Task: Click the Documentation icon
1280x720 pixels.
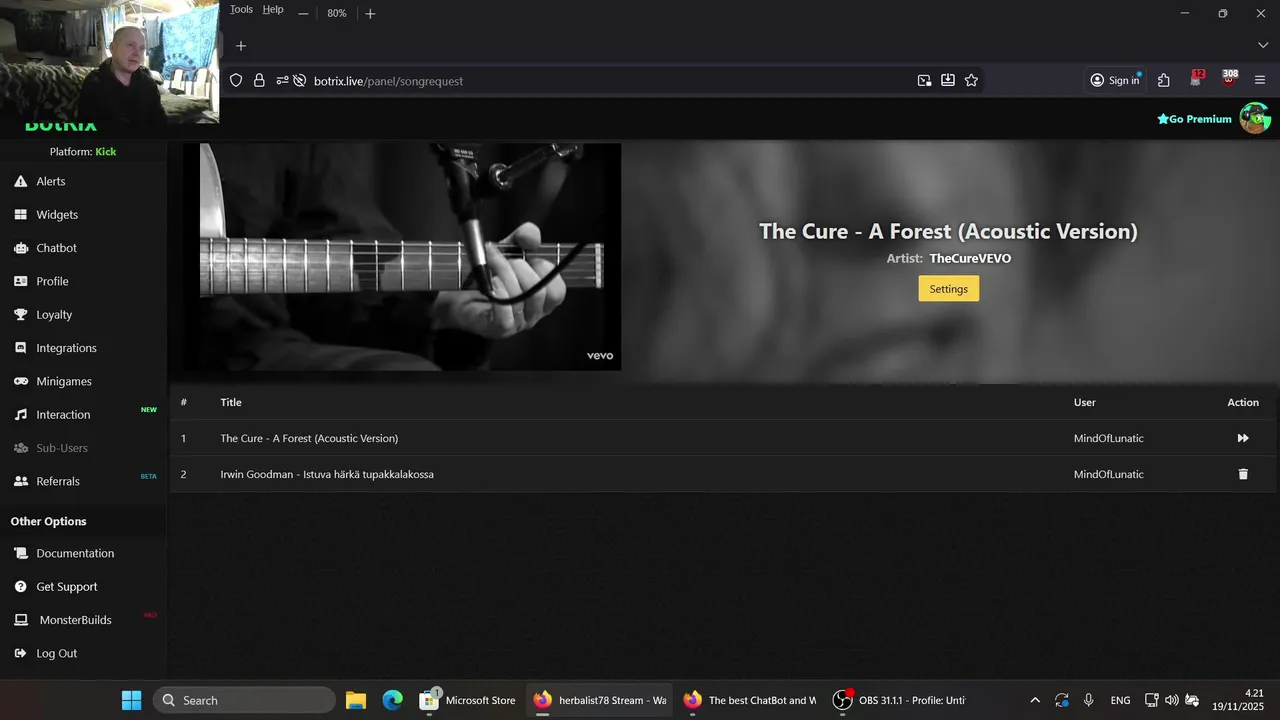Action: [x=20, y=553]
